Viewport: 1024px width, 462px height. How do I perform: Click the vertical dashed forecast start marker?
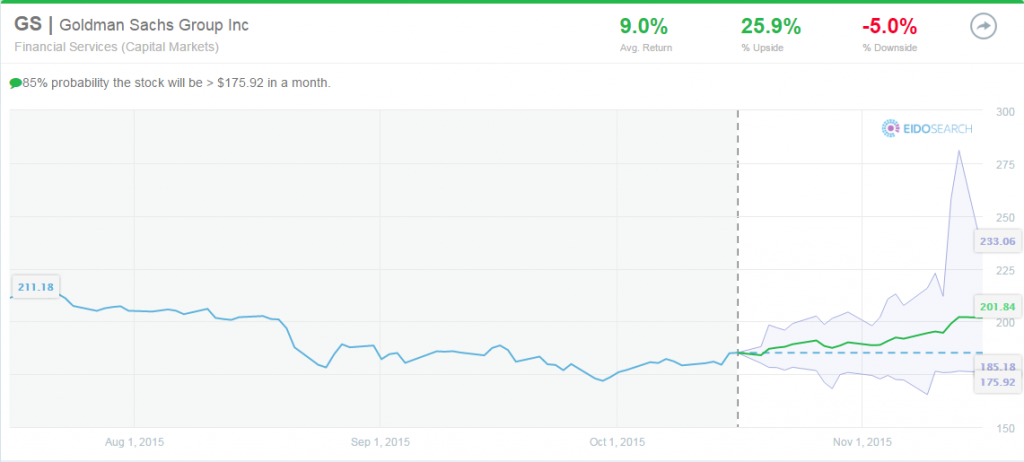tap(737, 269)
